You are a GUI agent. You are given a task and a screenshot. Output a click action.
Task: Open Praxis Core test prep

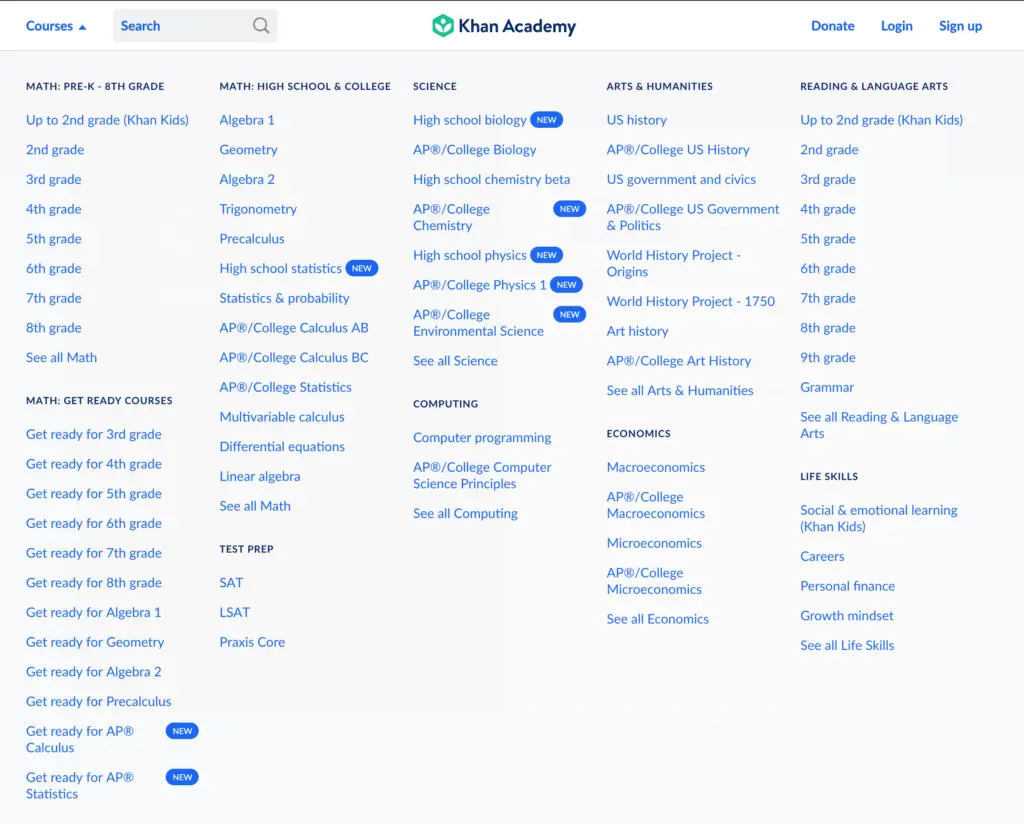click(252, 642)
